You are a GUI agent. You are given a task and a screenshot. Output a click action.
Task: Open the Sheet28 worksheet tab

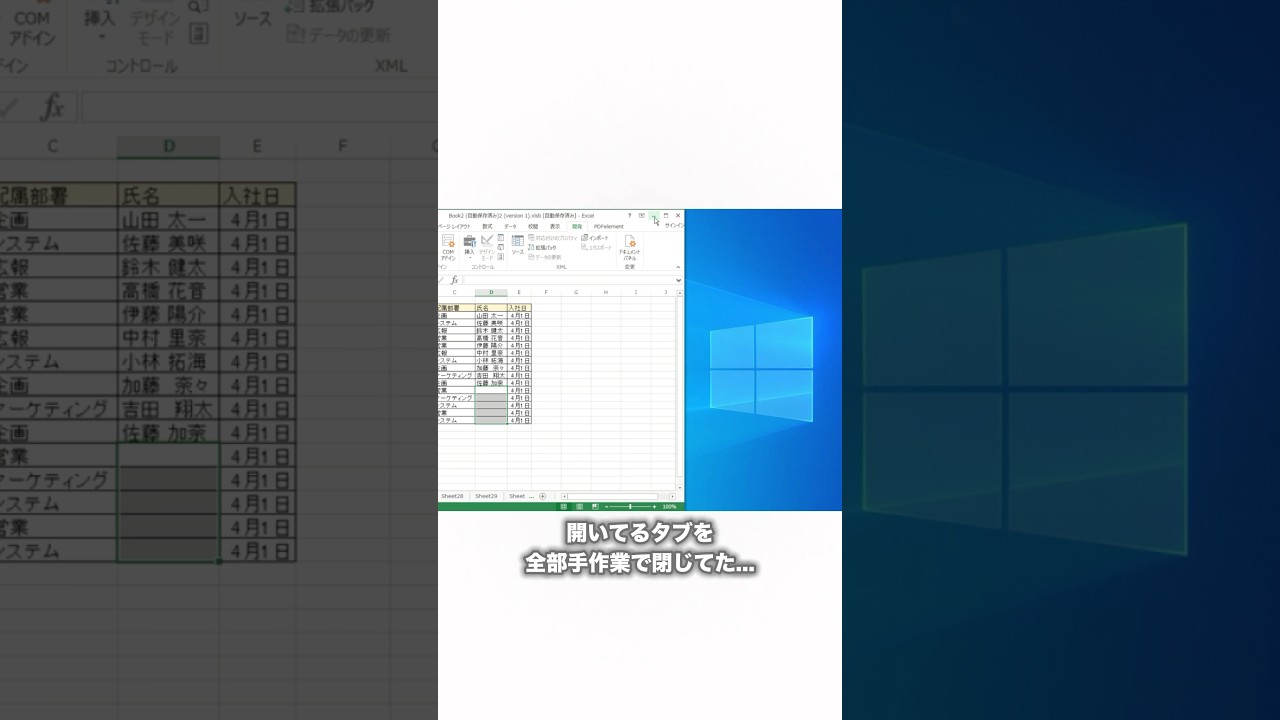[x=452, y=496]
